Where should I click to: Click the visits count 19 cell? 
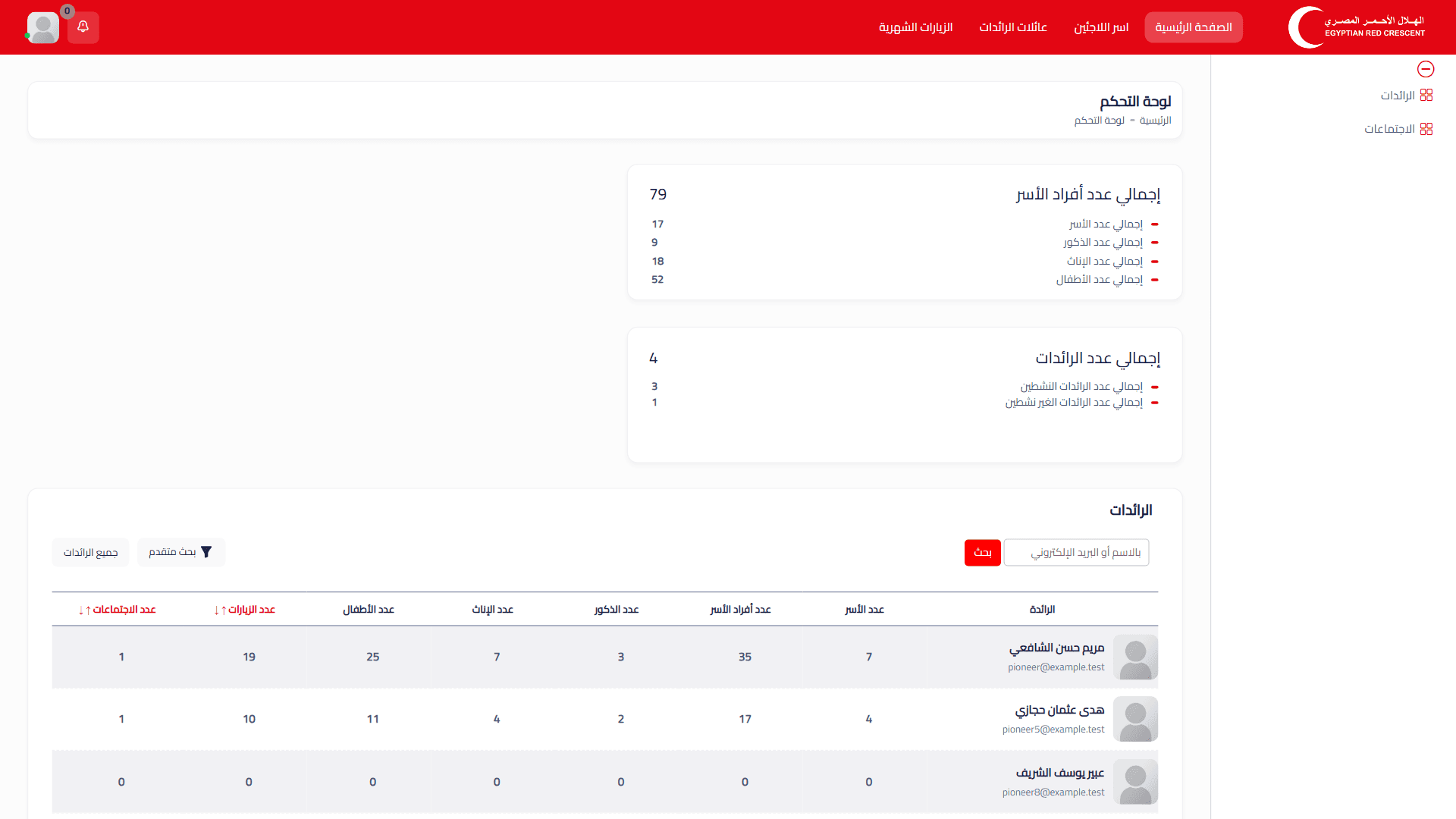click(x=249, y=657)
